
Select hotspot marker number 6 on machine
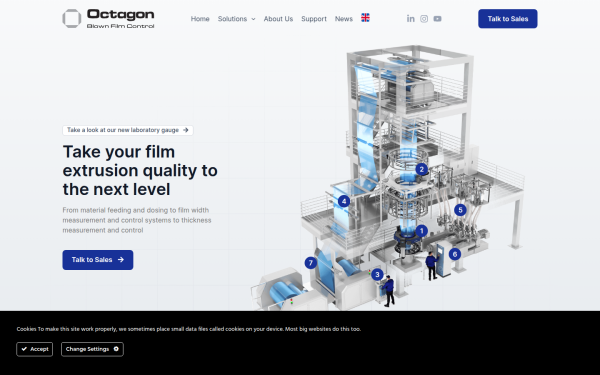point(455,254)
